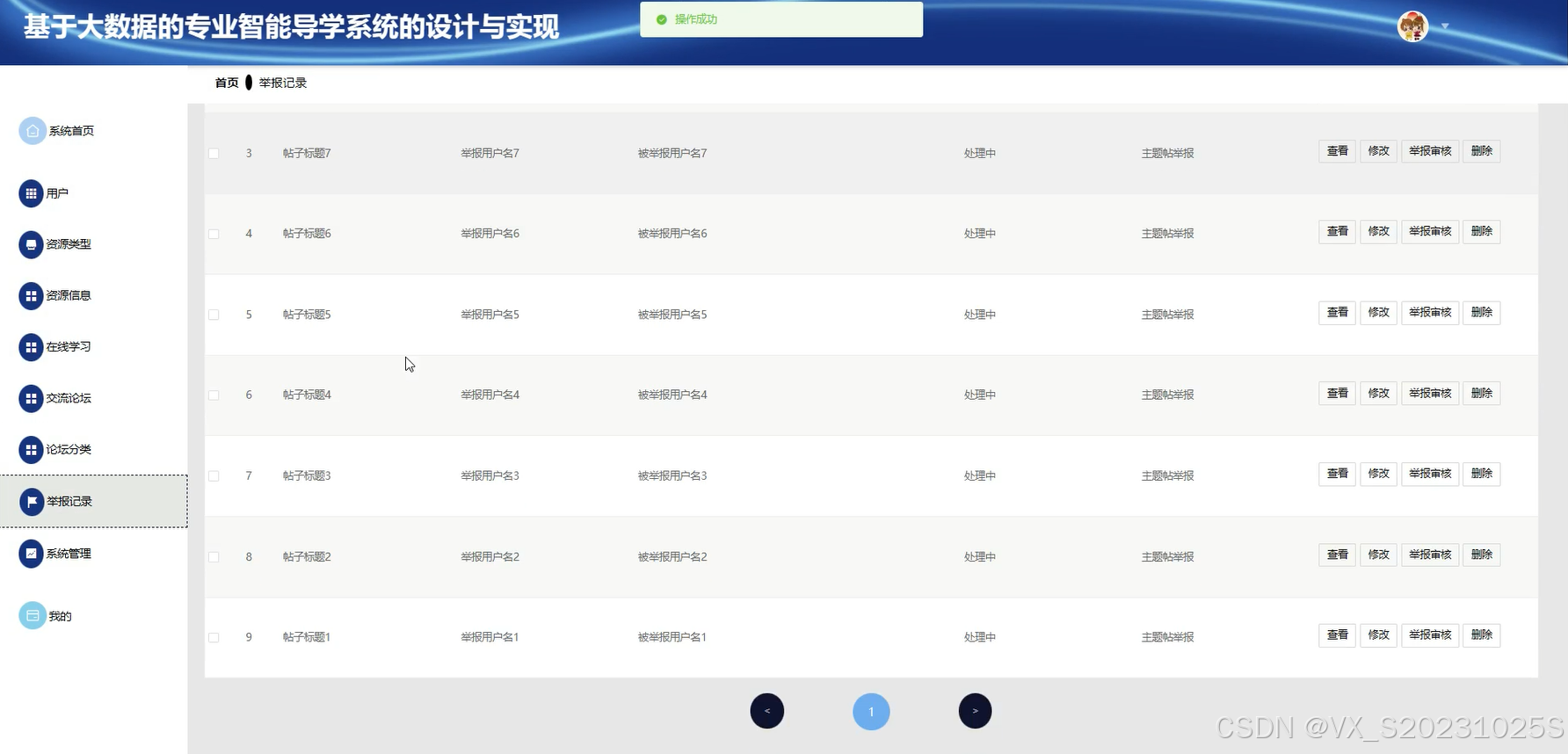The height and width of the screenshot is (754, 1568).
Task: Tick the checkbox for row 帖子标题4
Action: [x=214, y=395]
